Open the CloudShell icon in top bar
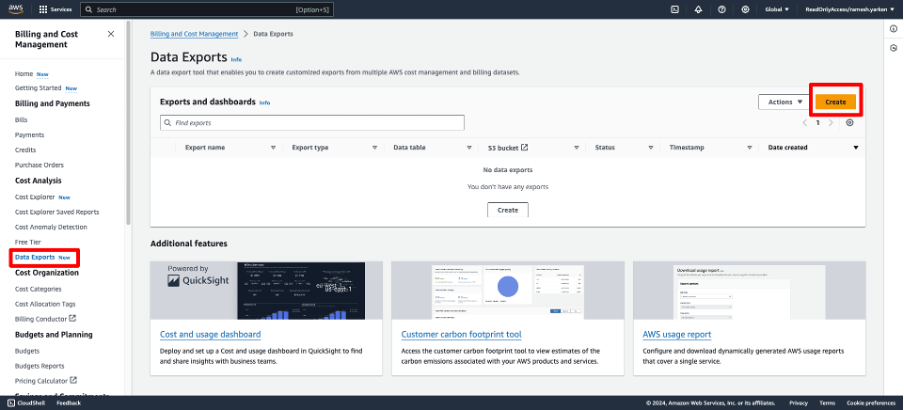Viewport: 904px width, 410px height. [x=675, y=10]
